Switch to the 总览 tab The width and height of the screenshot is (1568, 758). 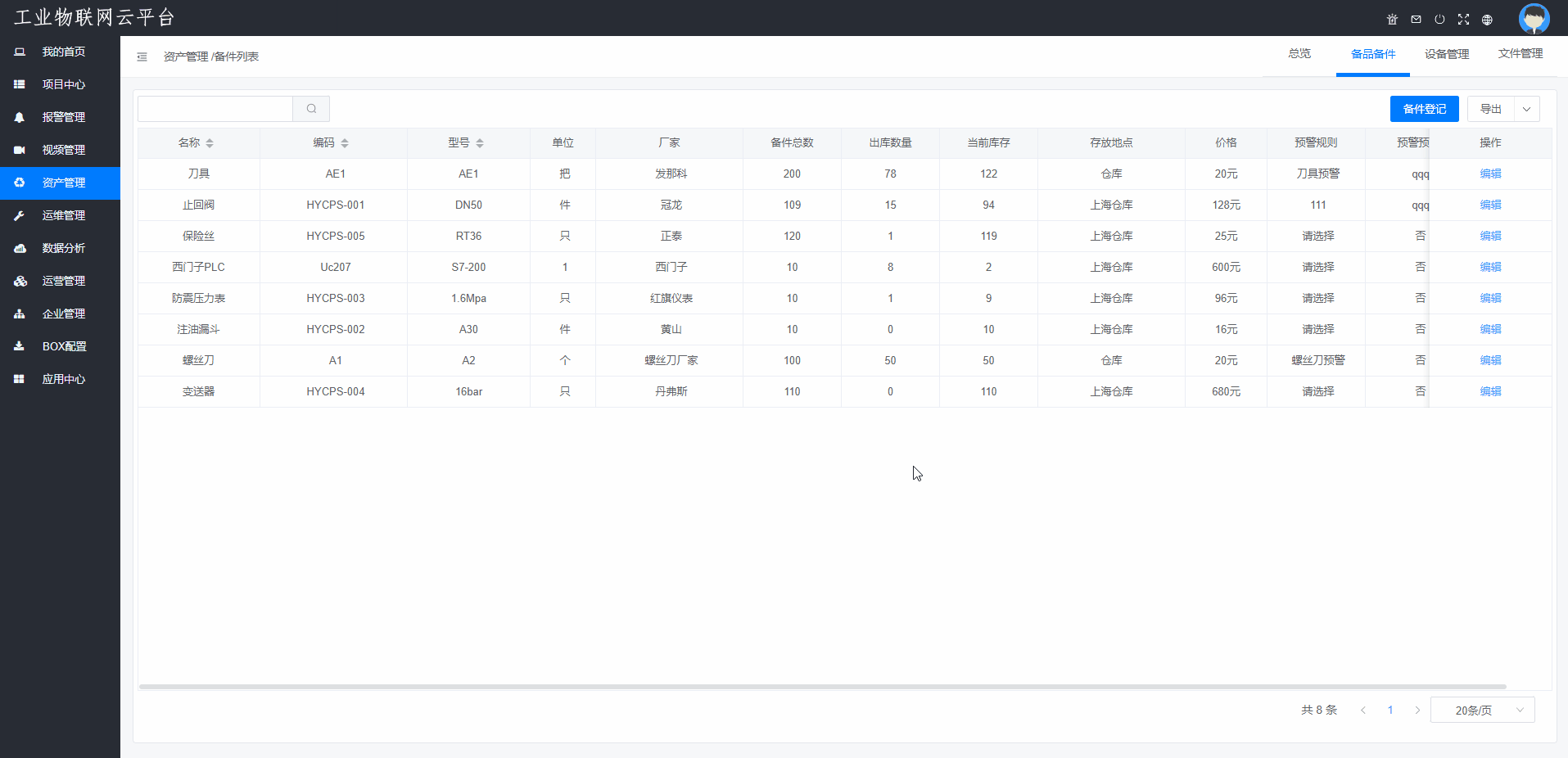click(1299, 54)
